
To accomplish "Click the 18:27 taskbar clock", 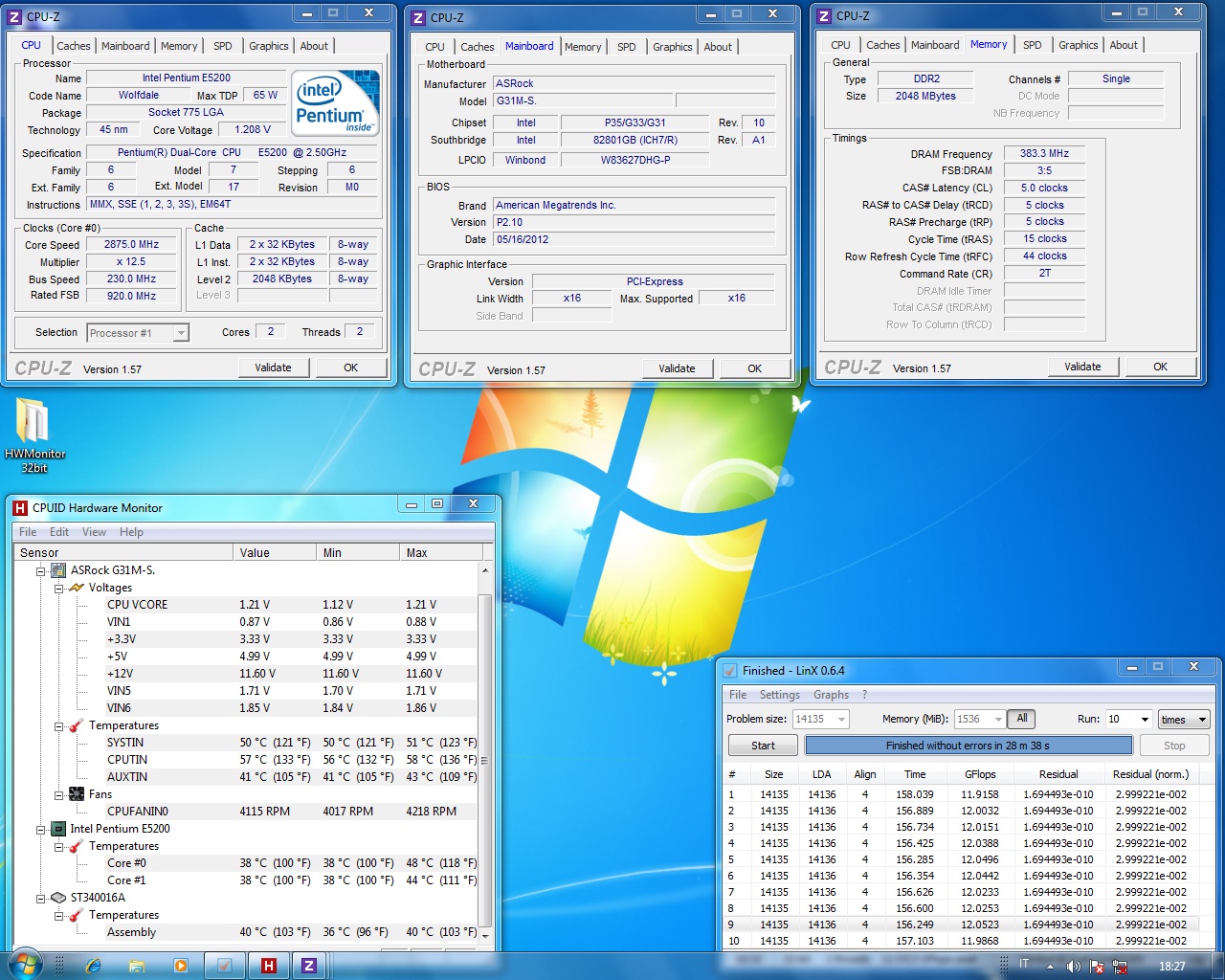I will tap(1171, 967).
